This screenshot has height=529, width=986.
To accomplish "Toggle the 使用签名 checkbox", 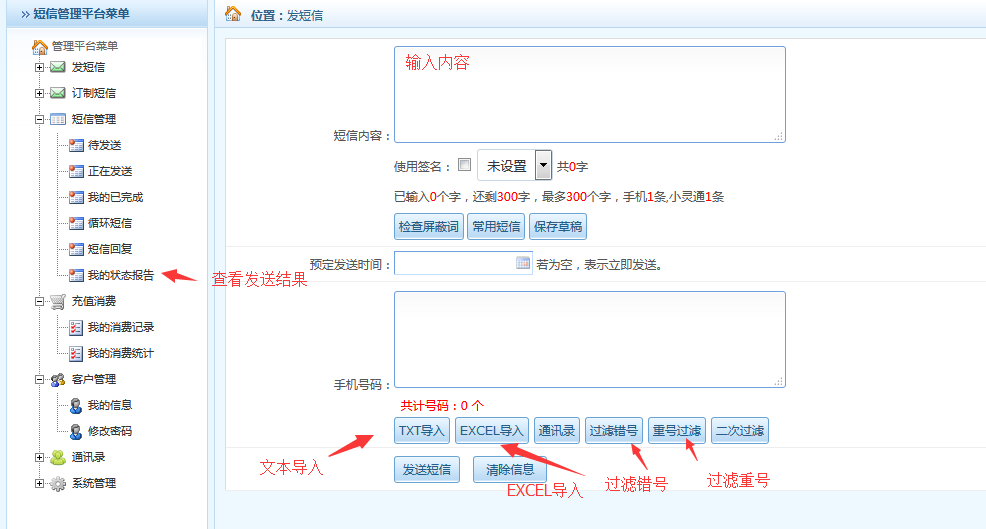I will 465,165.
